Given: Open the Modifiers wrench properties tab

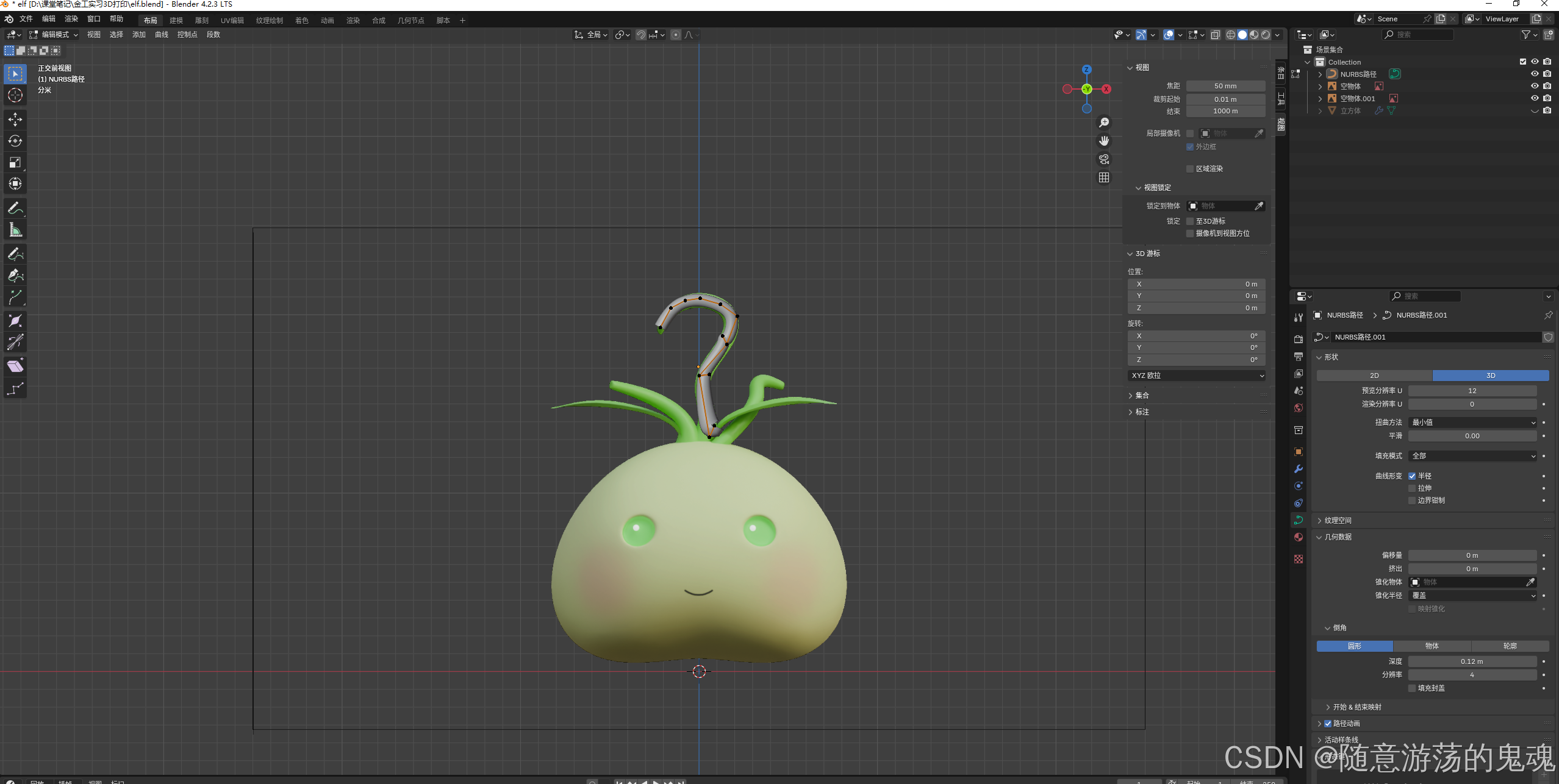Looking at the screenshot, I should pos(1299,469).
